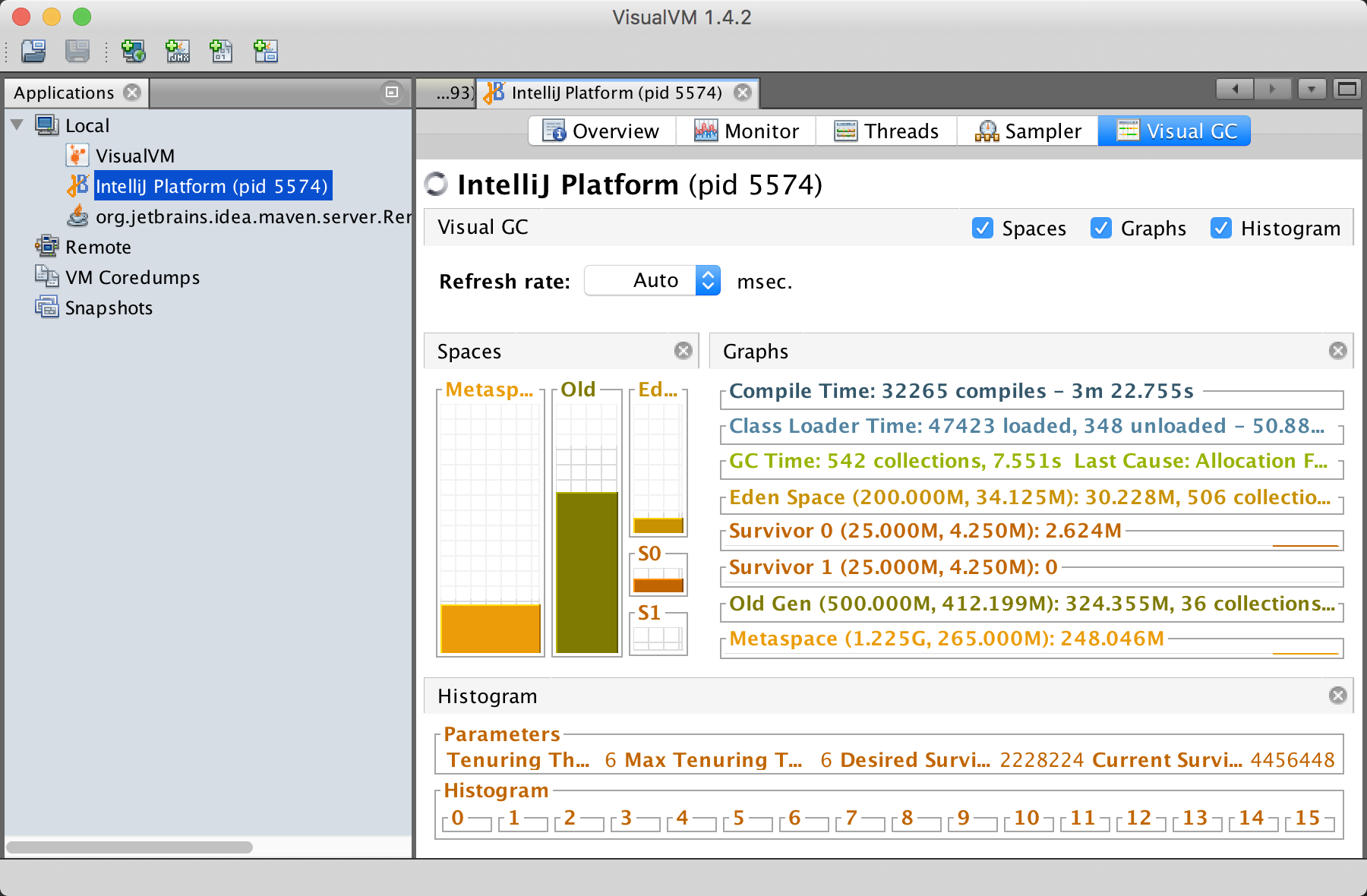1367x896 pixels.
Task: Click the Maven server Java icon
Action: (x=77, y=216)
